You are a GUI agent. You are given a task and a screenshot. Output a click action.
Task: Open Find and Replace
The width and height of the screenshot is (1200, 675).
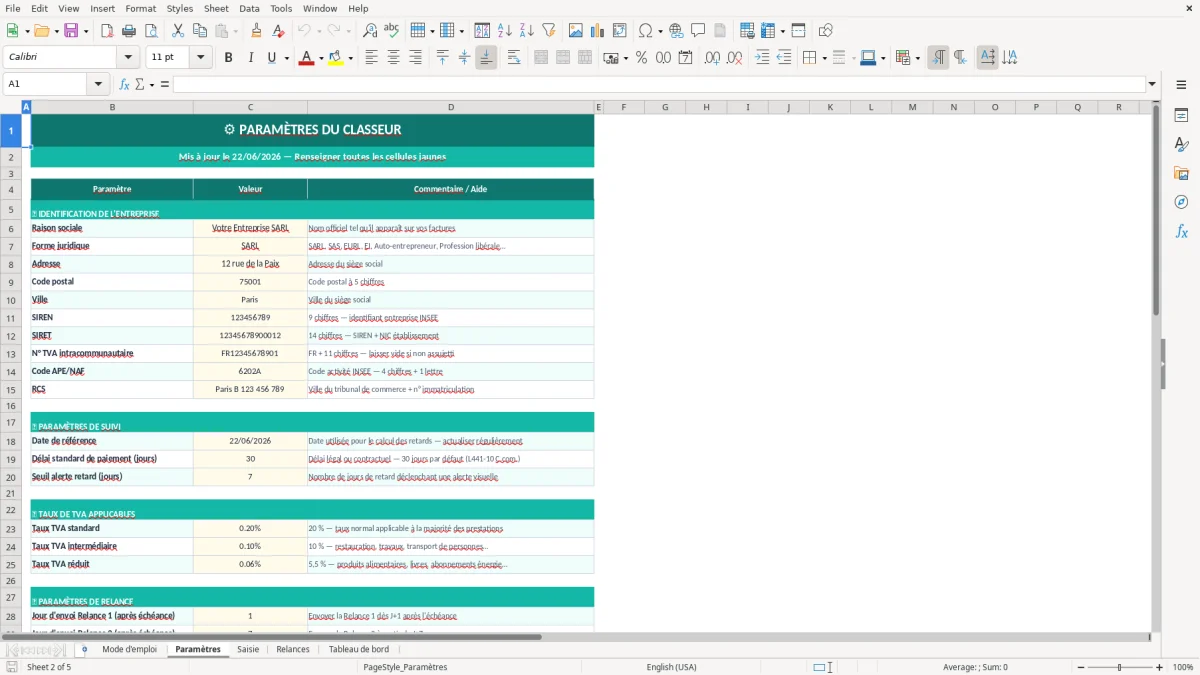click(x=370, y=31)
